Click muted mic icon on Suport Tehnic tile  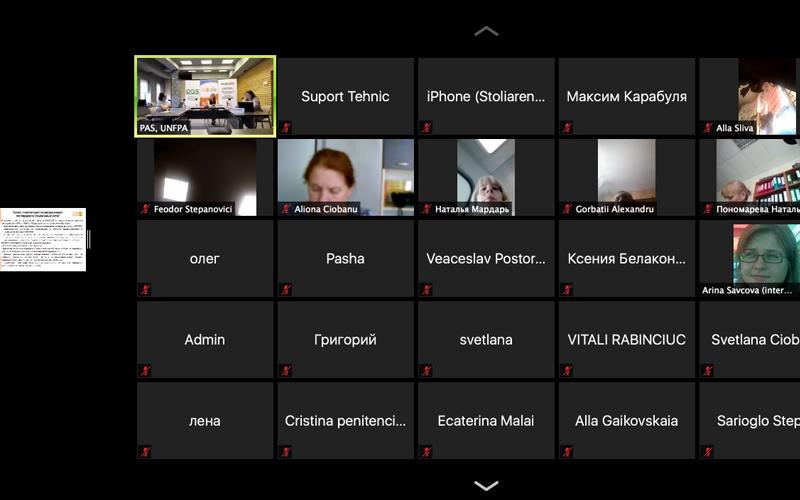click(286, 128)
